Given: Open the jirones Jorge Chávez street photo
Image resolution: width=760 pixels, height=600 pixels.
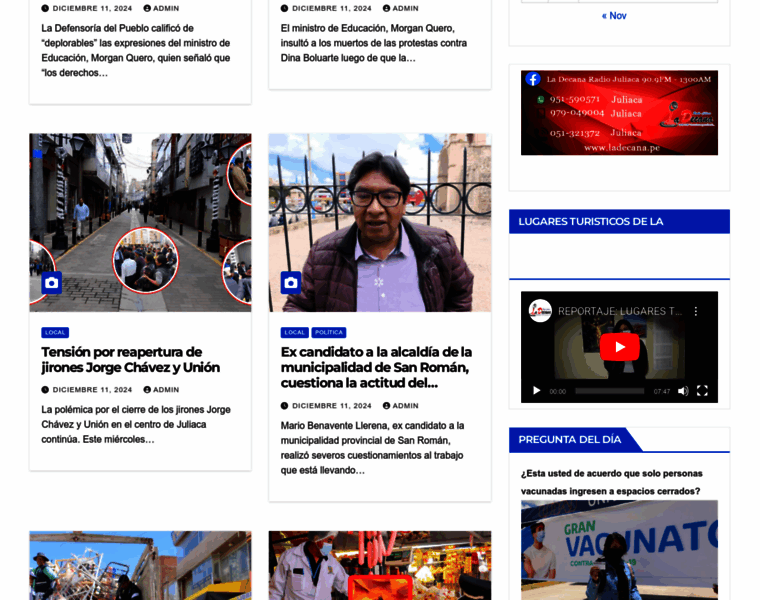Looking at the screenshot, I should 140,222.
